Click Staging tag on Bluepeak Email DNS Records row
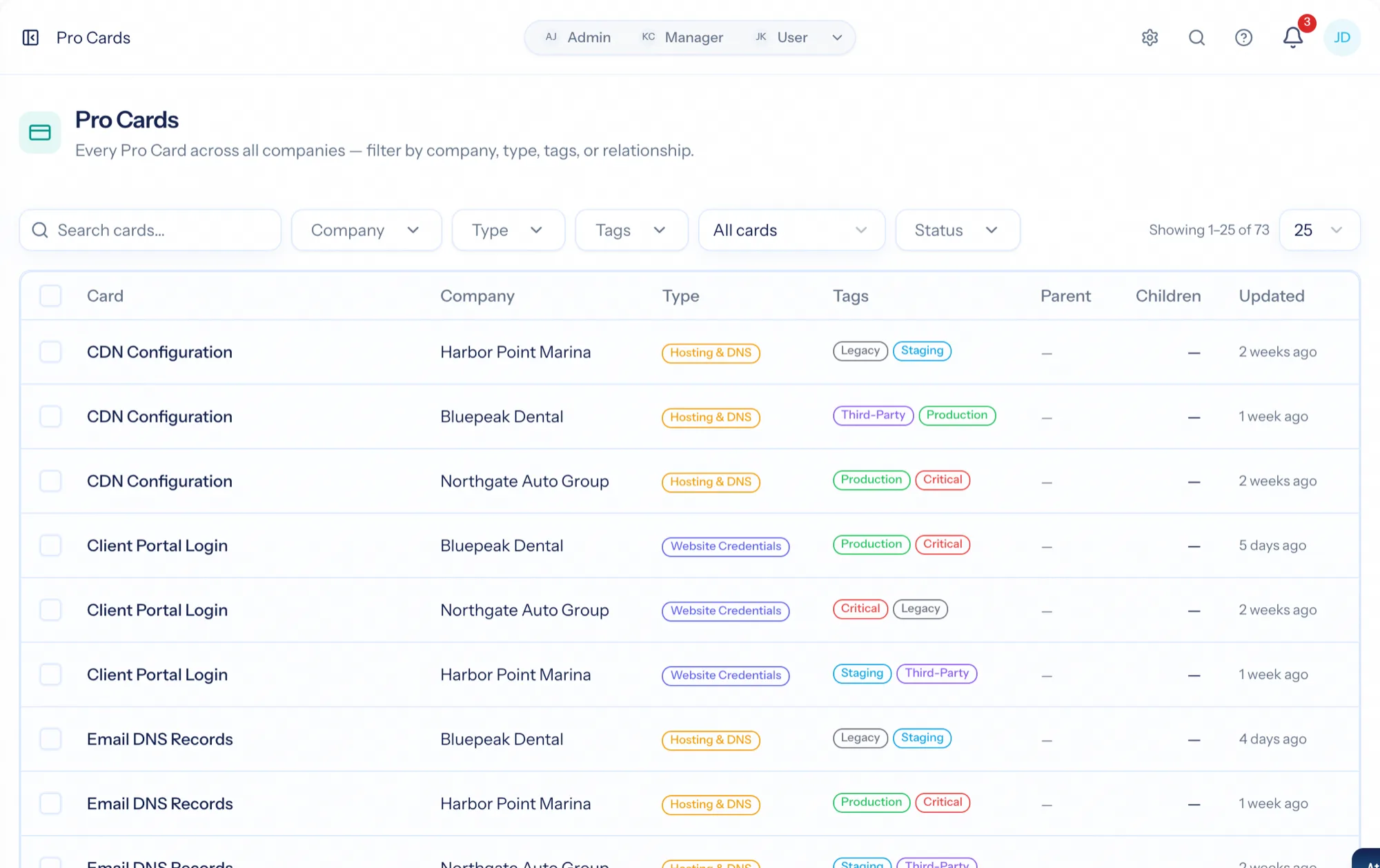The width and height of the screenshot is (1380, 868). click(x=922, y=738)
